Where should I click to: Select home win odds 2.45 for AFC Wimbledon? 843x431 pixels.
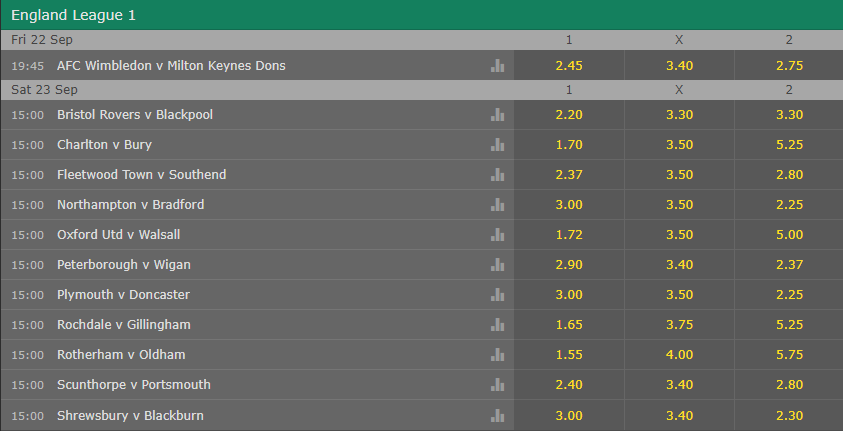(x=569, y=66)
